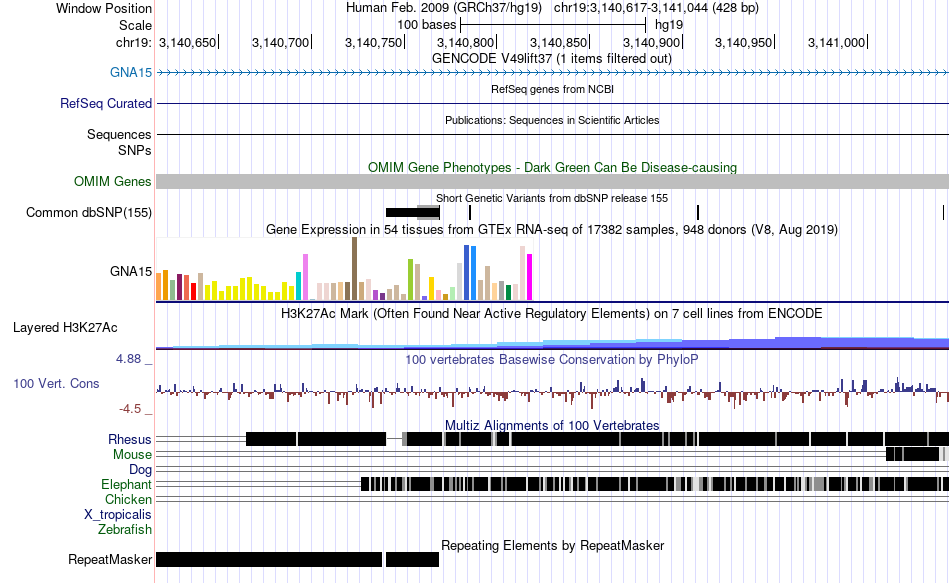
Task: Click the blue GNA15 gene track label
Action: point(131,73)
